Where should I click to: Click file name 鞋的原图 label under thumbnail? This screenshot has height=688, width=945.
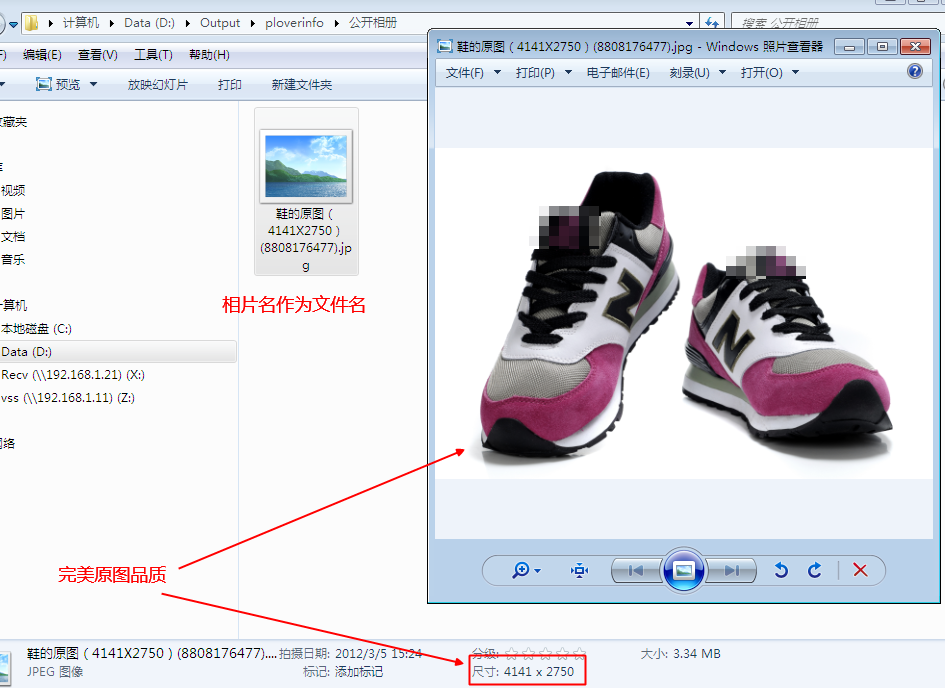click(306, 239)
